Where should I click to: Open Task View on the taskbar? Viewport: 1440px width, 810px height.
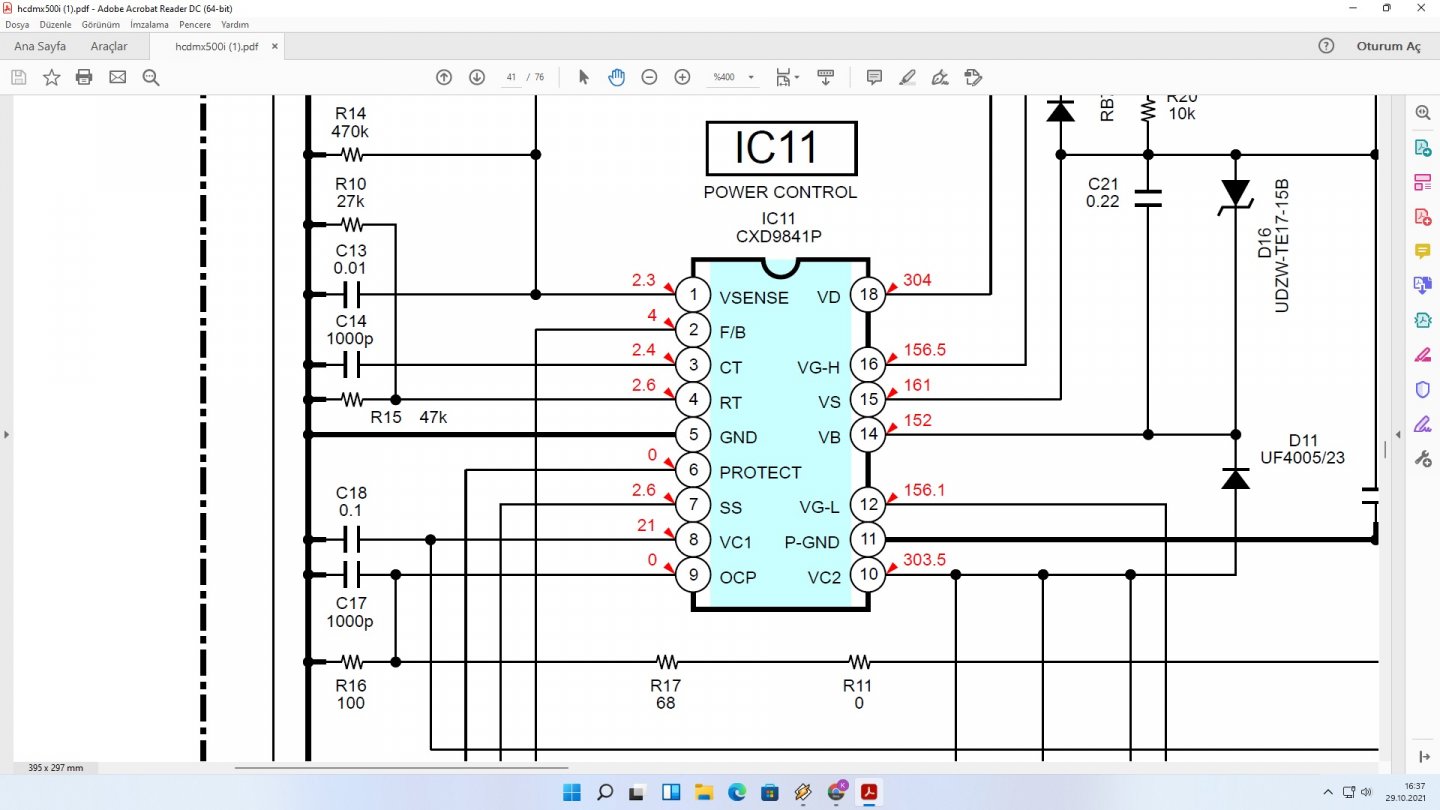(637, 793)
